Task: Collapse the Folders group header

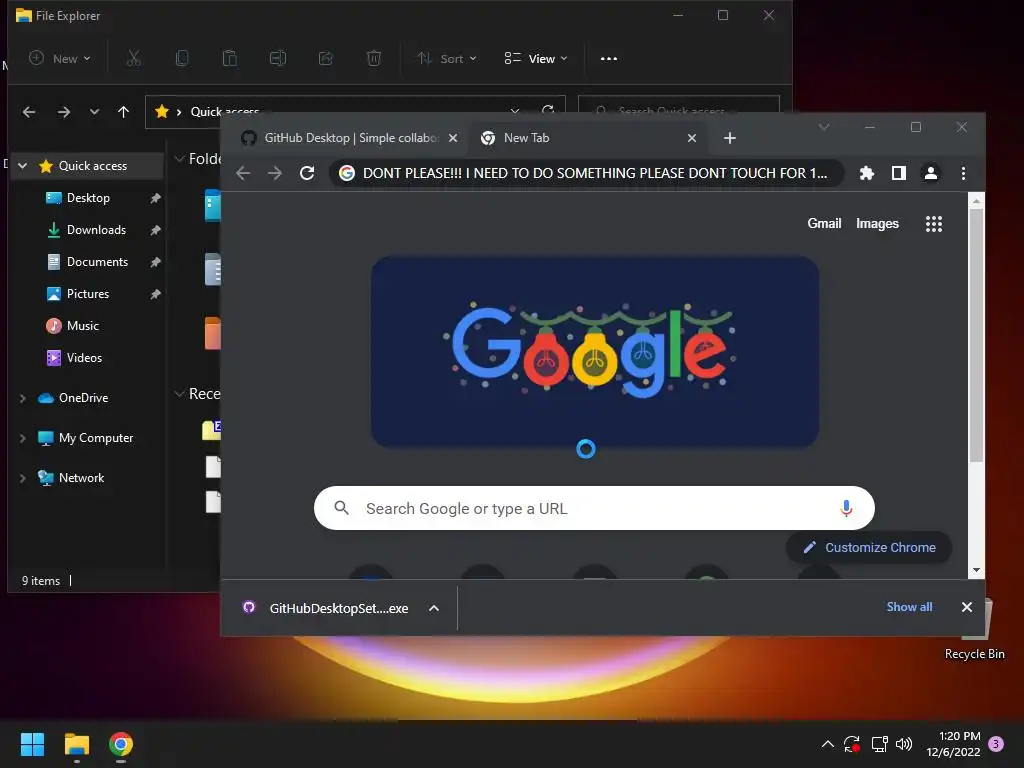Action: tap(180, 159)
